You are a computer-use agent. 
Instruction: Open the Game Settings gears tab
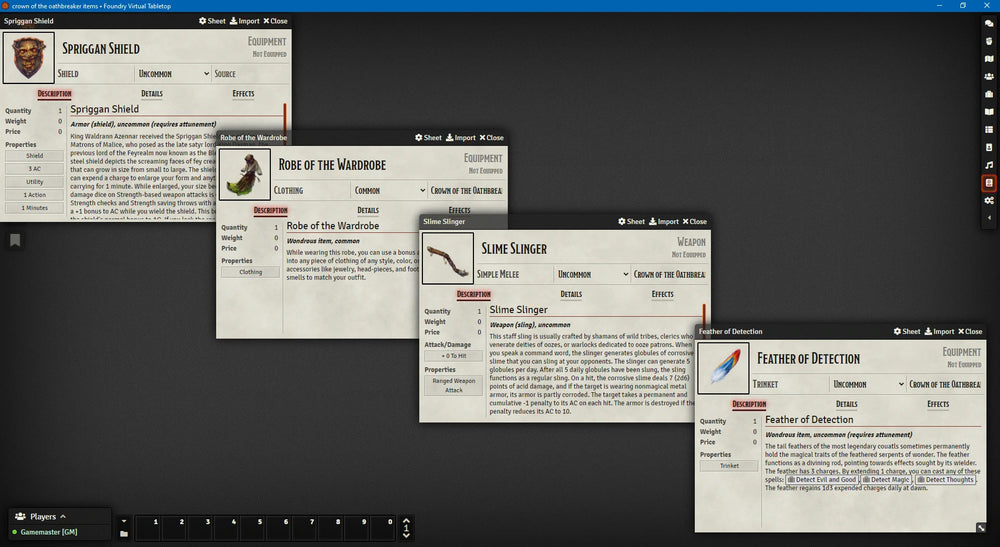coord(989,200)
